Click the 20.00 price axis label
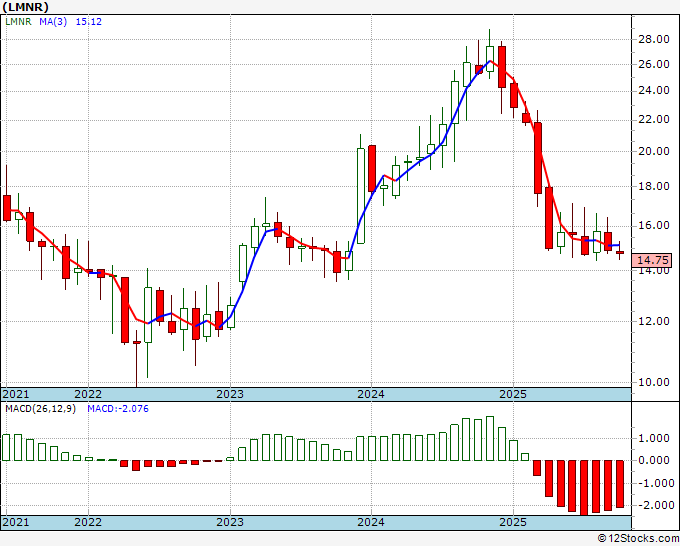680x546 pixels. pyautogui.click(x=654, y=151)
